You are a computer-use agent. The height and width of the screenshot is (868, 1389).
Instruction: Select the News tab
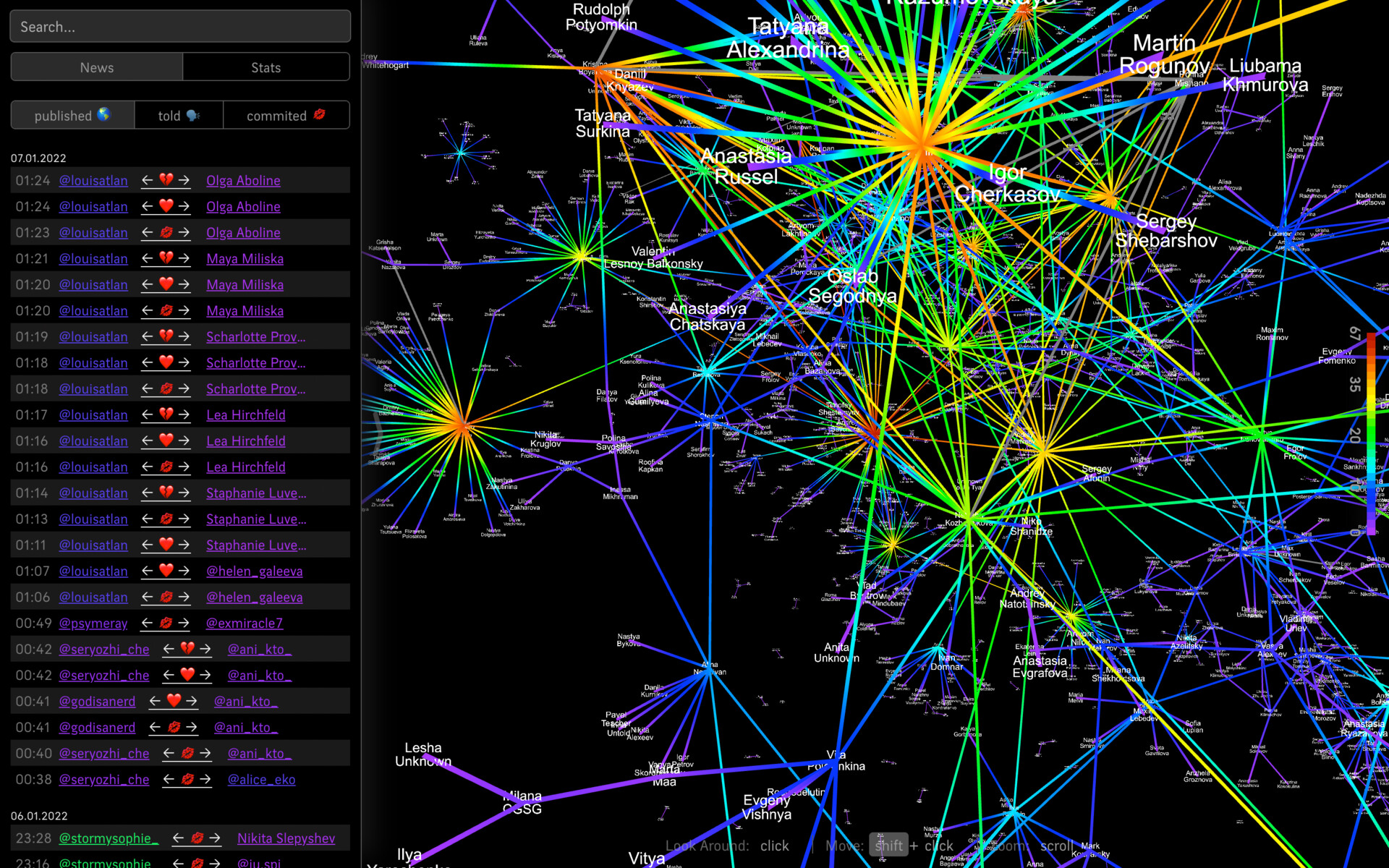[97, 67]
